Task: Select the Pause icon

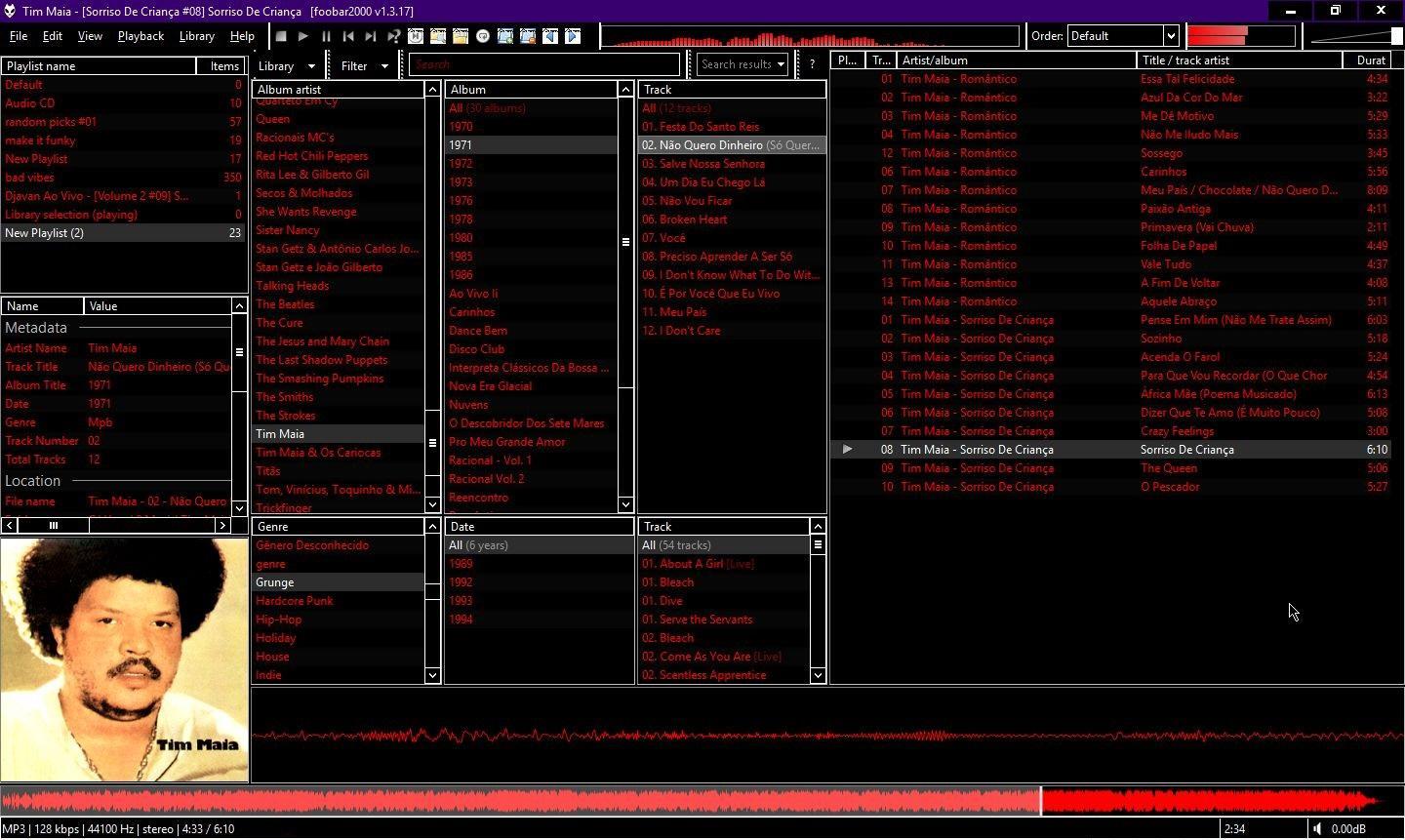Action: click(325, 36)
